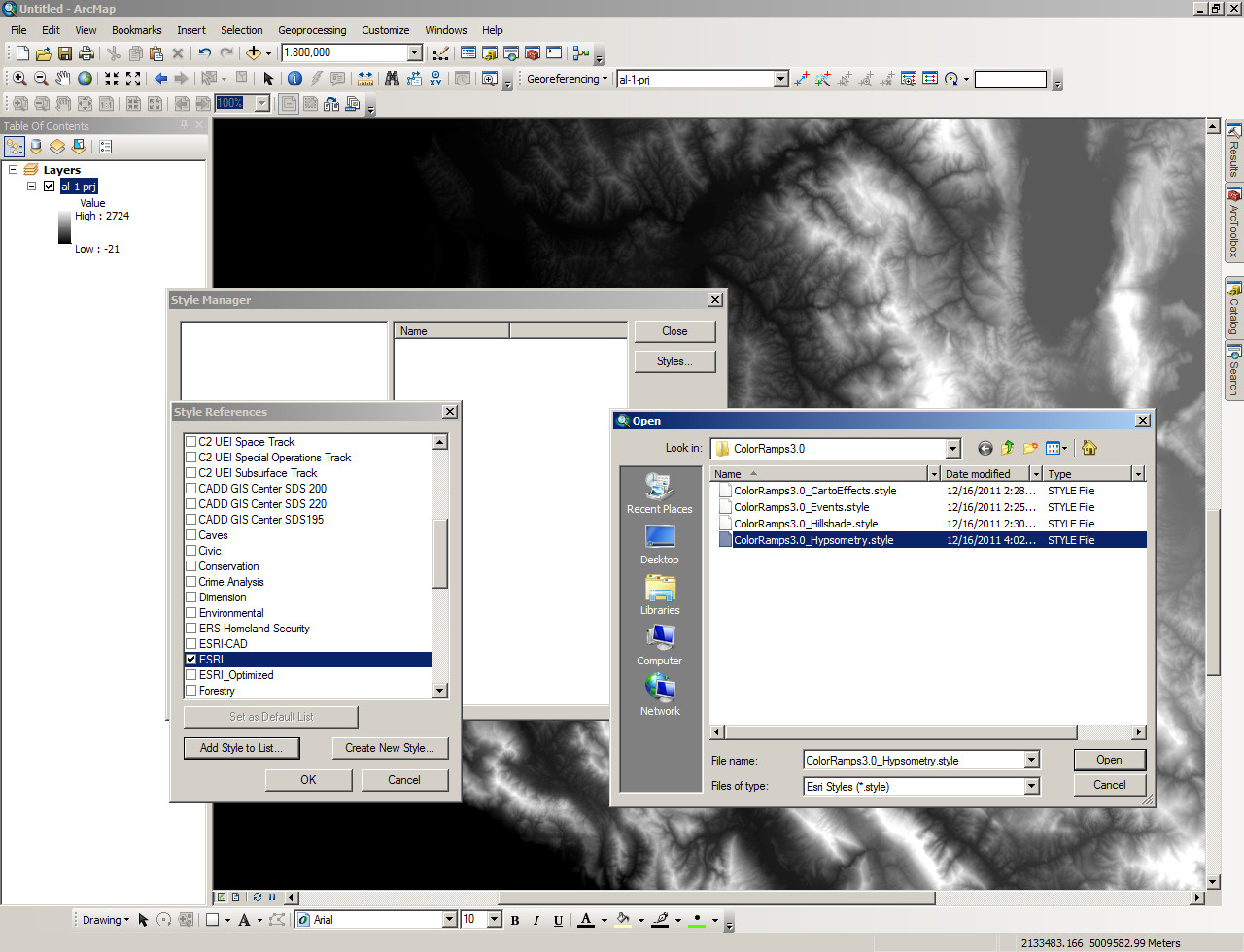Open the Look in ColorRamps3.0 dropdown
The width and height of the screenshot is (1244, 952).
pos(953,449)
